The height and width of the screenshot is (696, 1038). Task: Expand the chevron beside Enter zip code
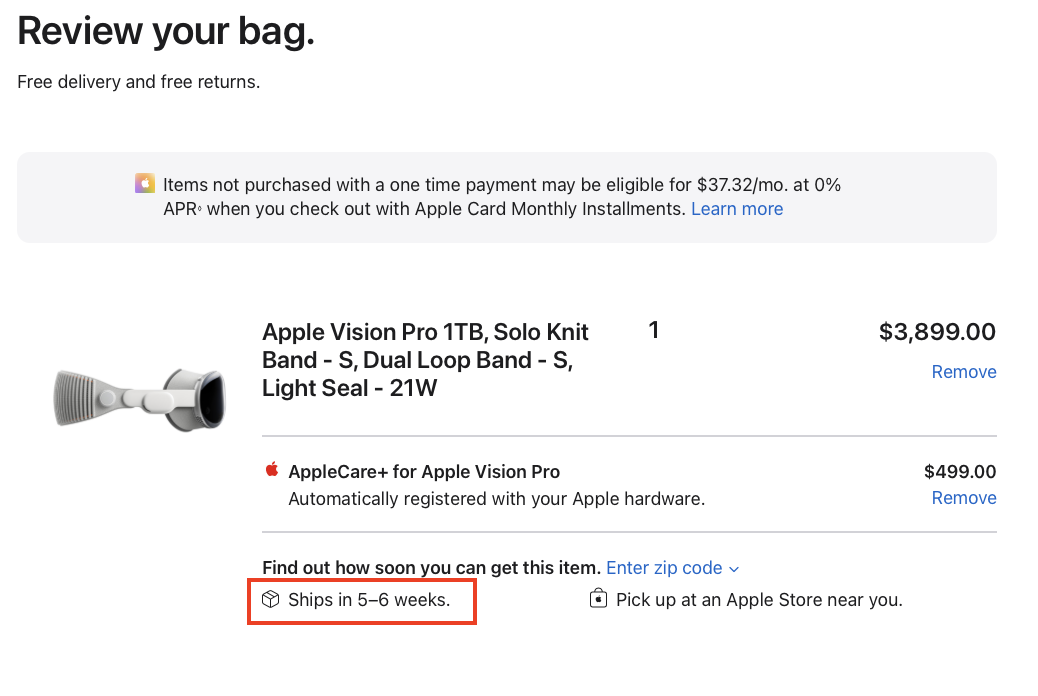click(x=733, y=570)
